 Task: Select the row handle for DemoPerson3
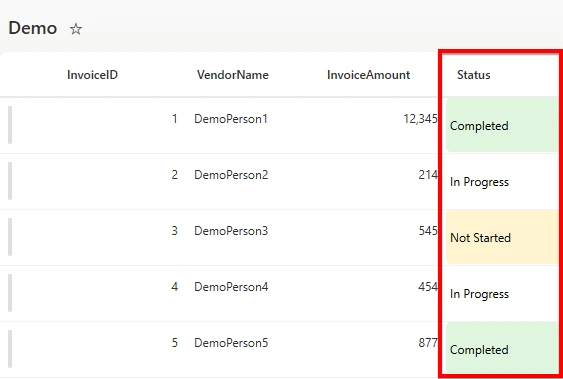tap(10, 237)
